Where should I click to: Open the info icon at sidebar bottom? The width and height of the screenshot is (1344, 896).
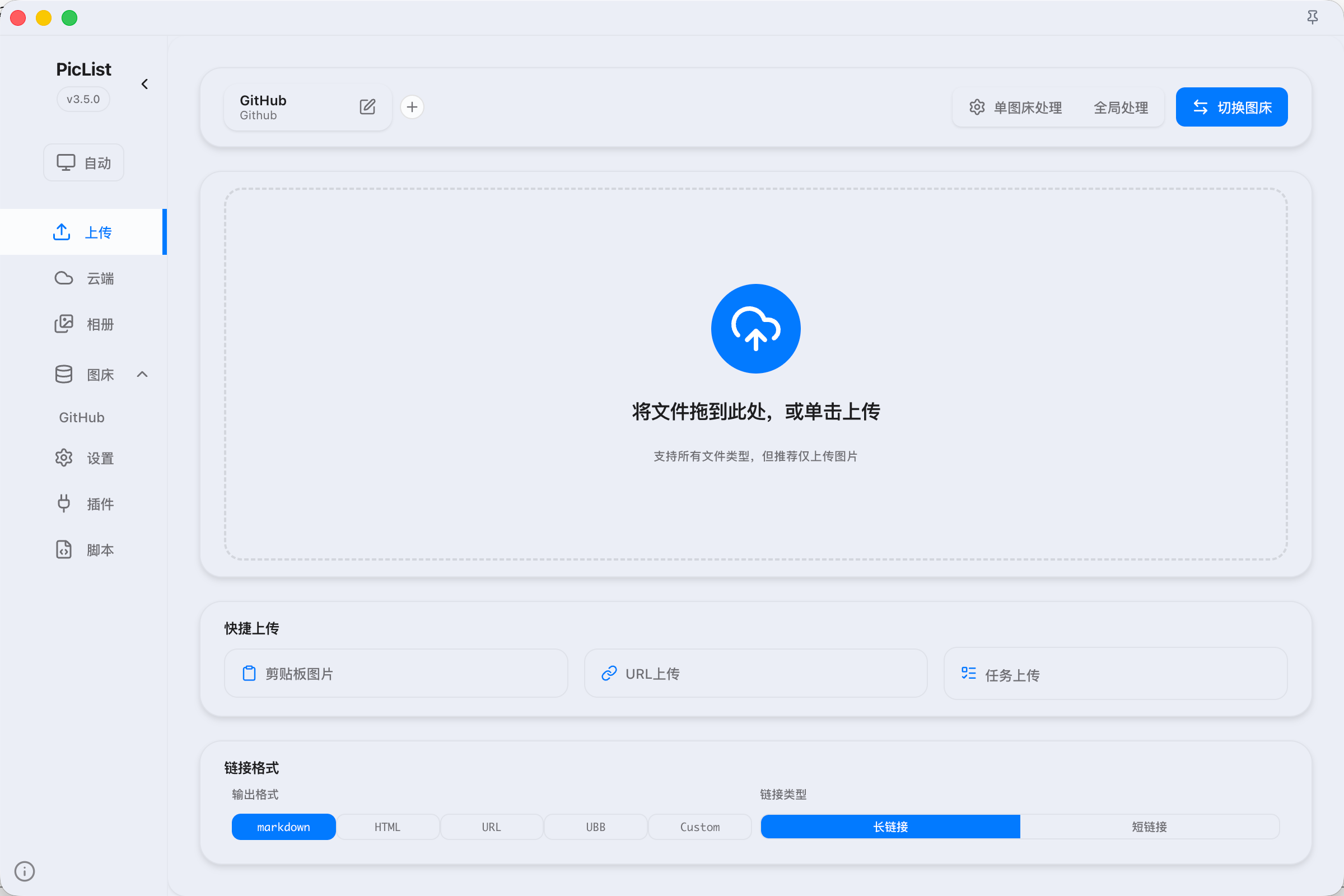(x=25, y=871)
